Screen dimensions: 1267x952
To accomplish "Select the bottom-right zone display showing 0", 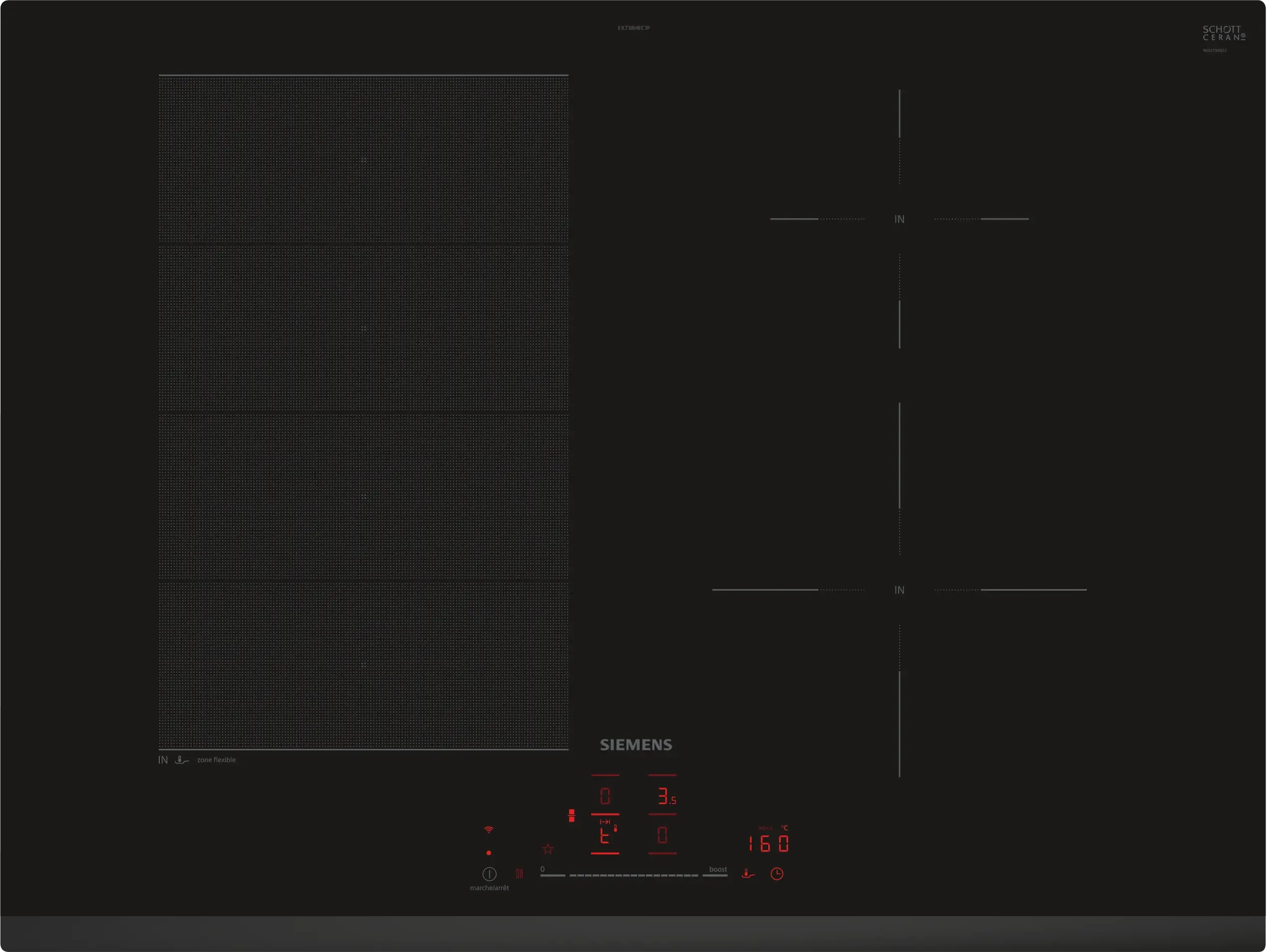I will pyautogui.click(x=662, y=835).
